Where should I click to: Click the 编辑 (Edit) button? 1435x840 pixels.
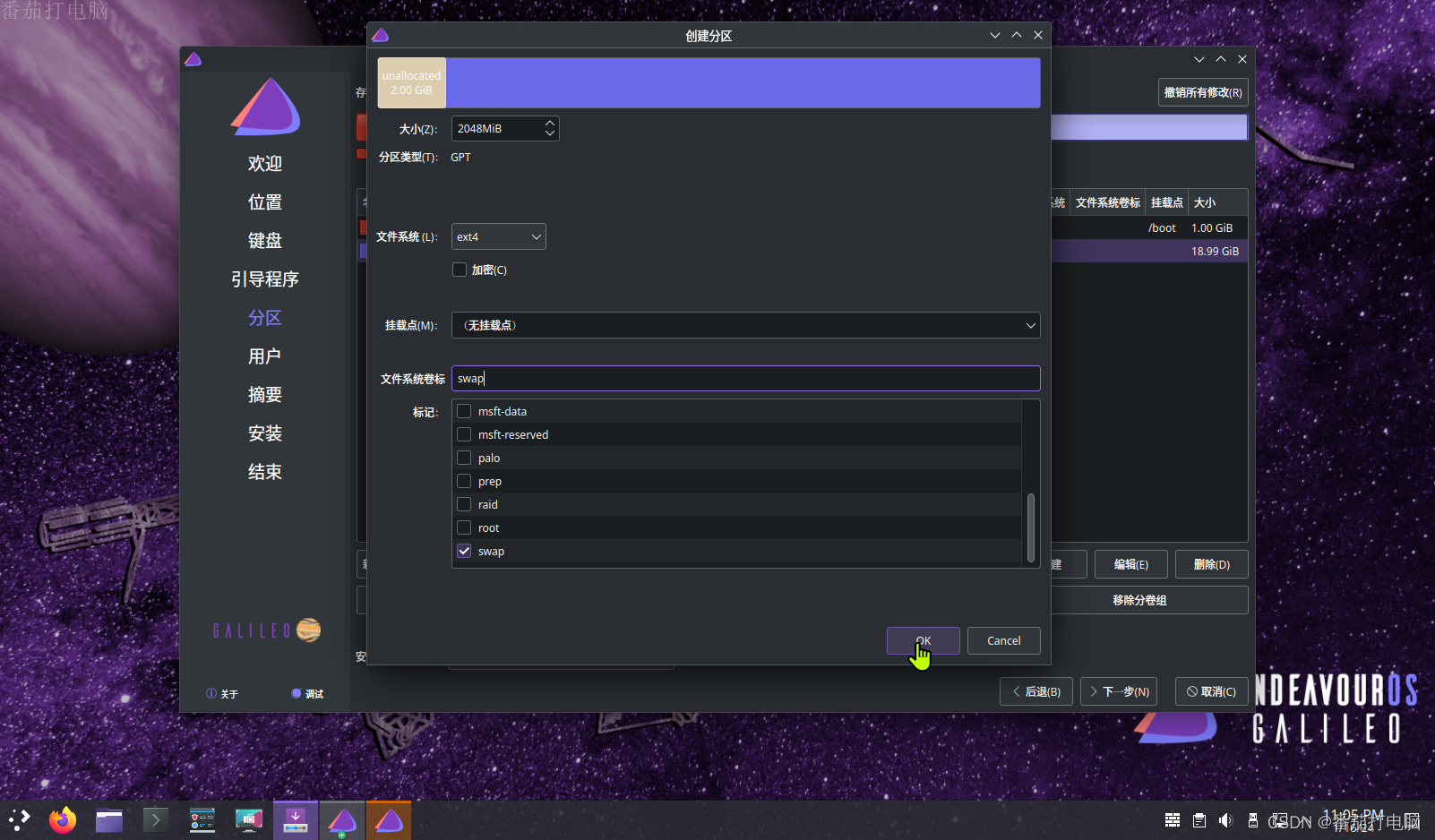point(1130,564)
